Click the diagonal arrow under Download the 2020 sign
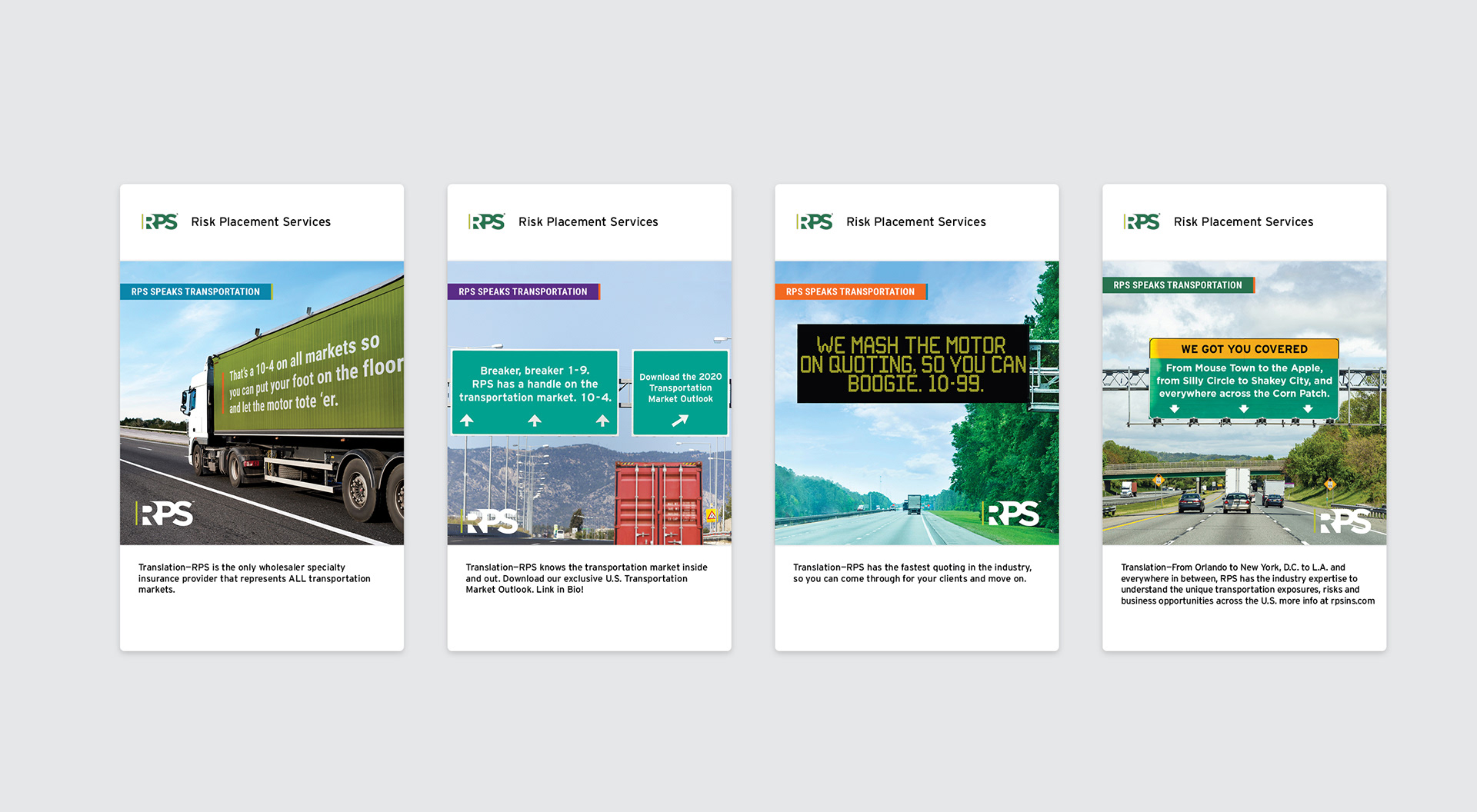This screenshot has width=1477, height=812. click(x=680, y=421)
